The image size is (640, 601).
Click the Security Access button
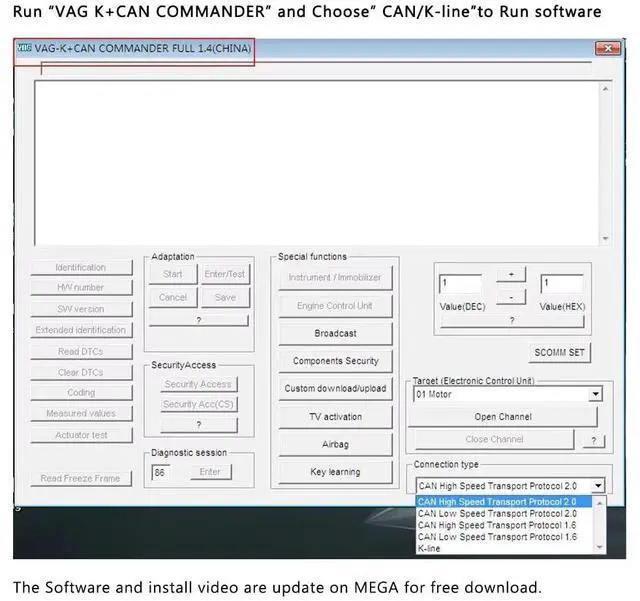click(x=199, y=384)
